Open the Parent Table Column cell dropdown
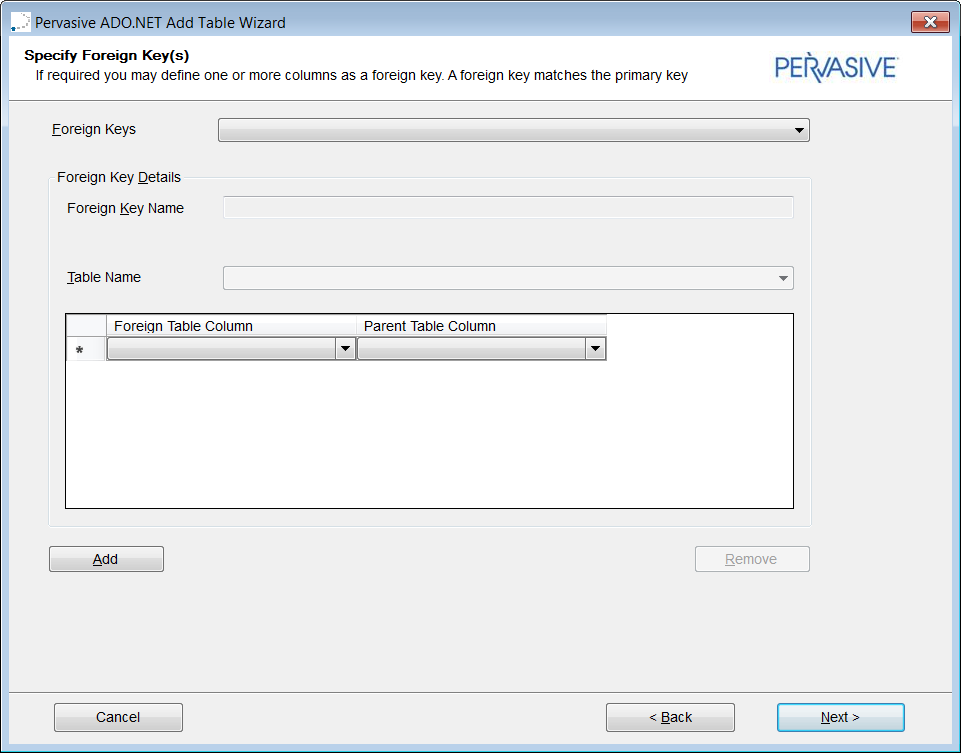961x753 pixels. (595, 349)
